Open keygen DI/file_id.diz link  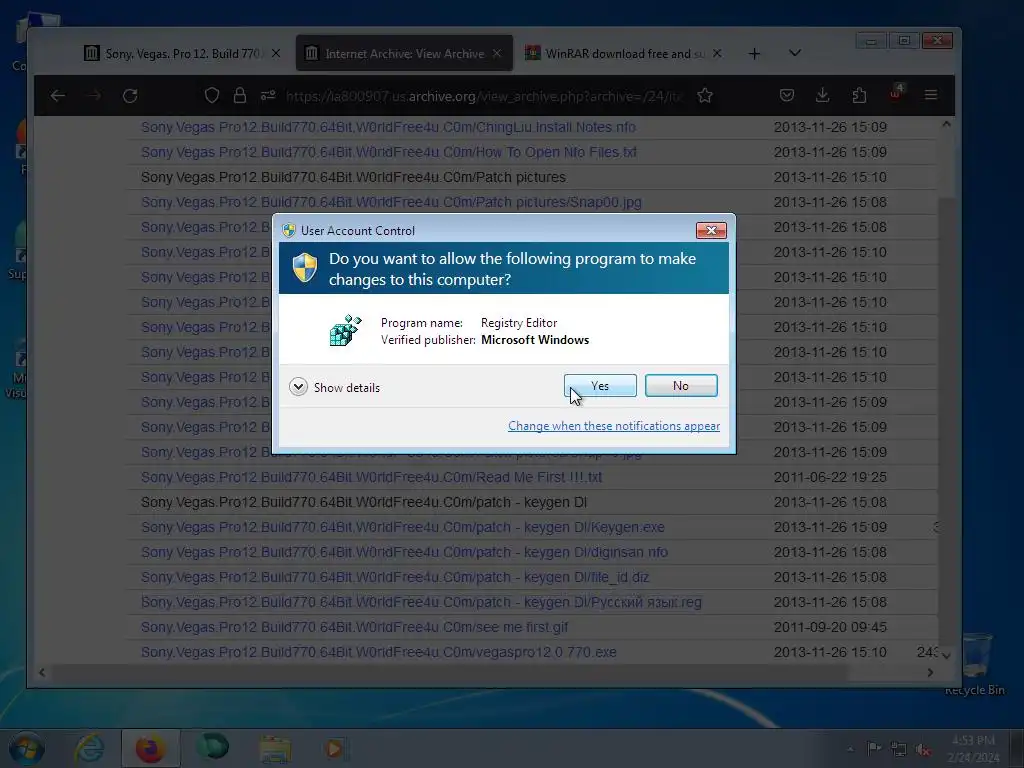coord(395,577)
